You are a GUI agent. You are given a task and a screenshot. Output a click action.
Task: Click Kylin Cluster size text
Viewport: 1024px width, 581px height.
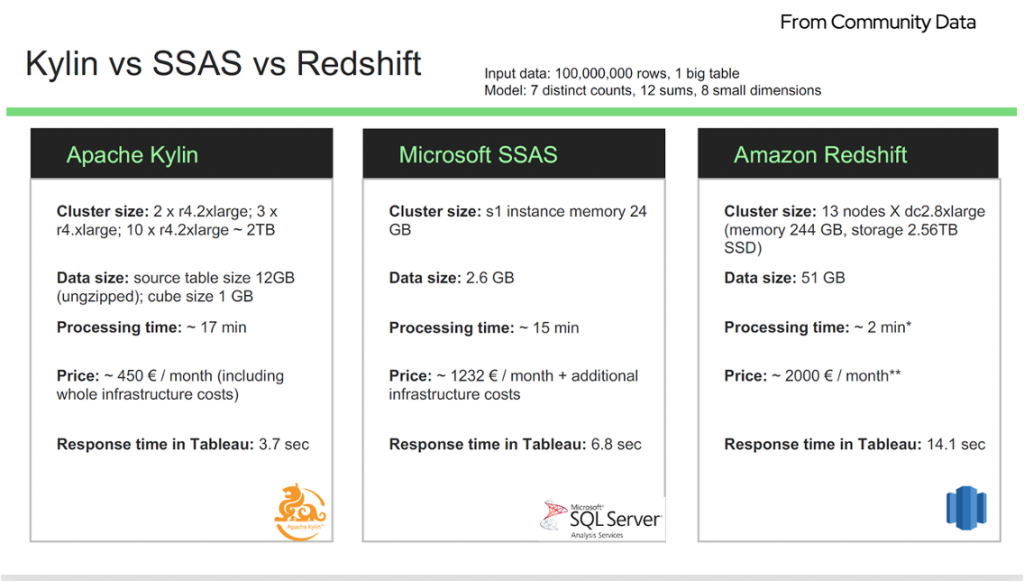167,221
